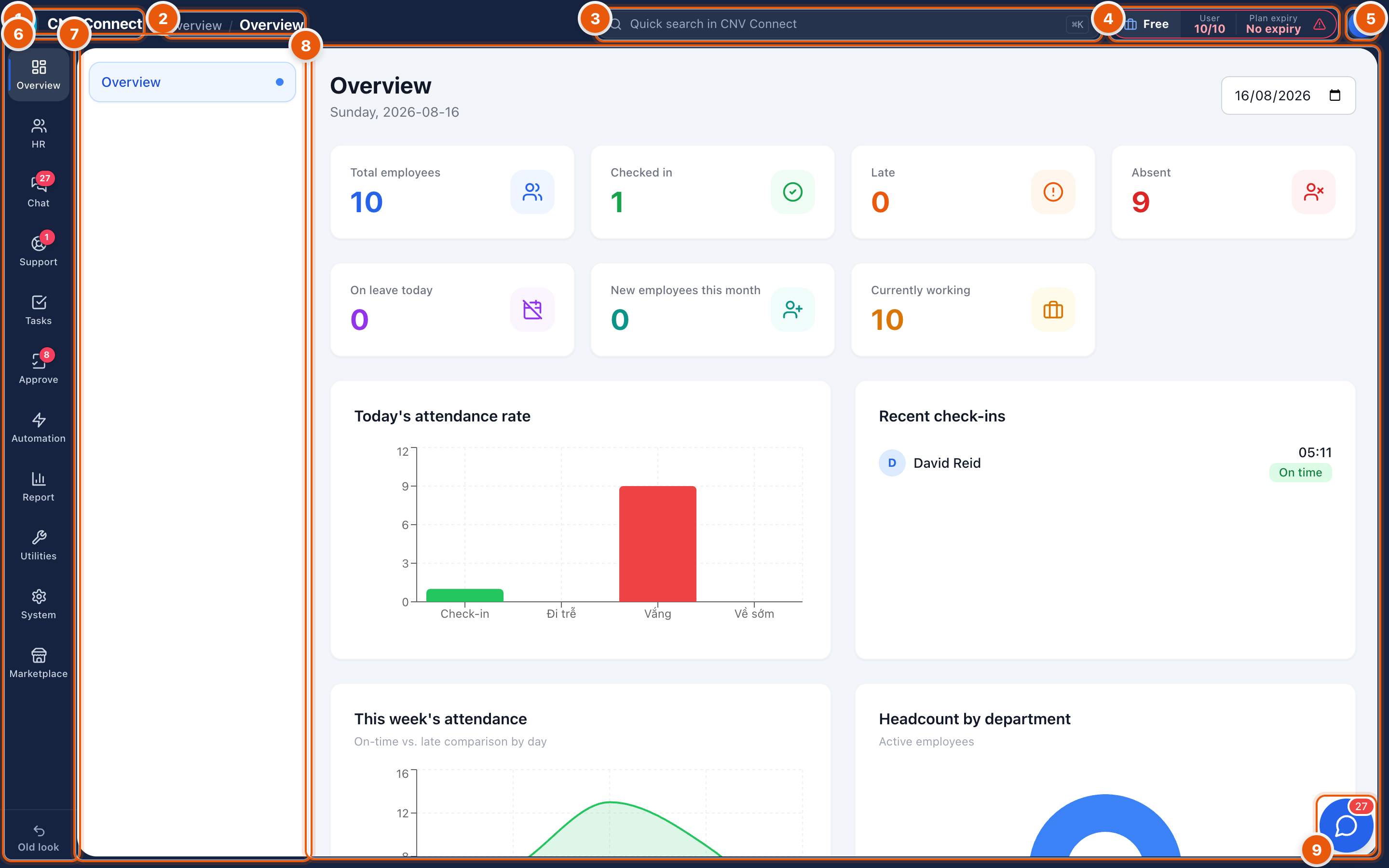Open the Report section

point(39,487)
